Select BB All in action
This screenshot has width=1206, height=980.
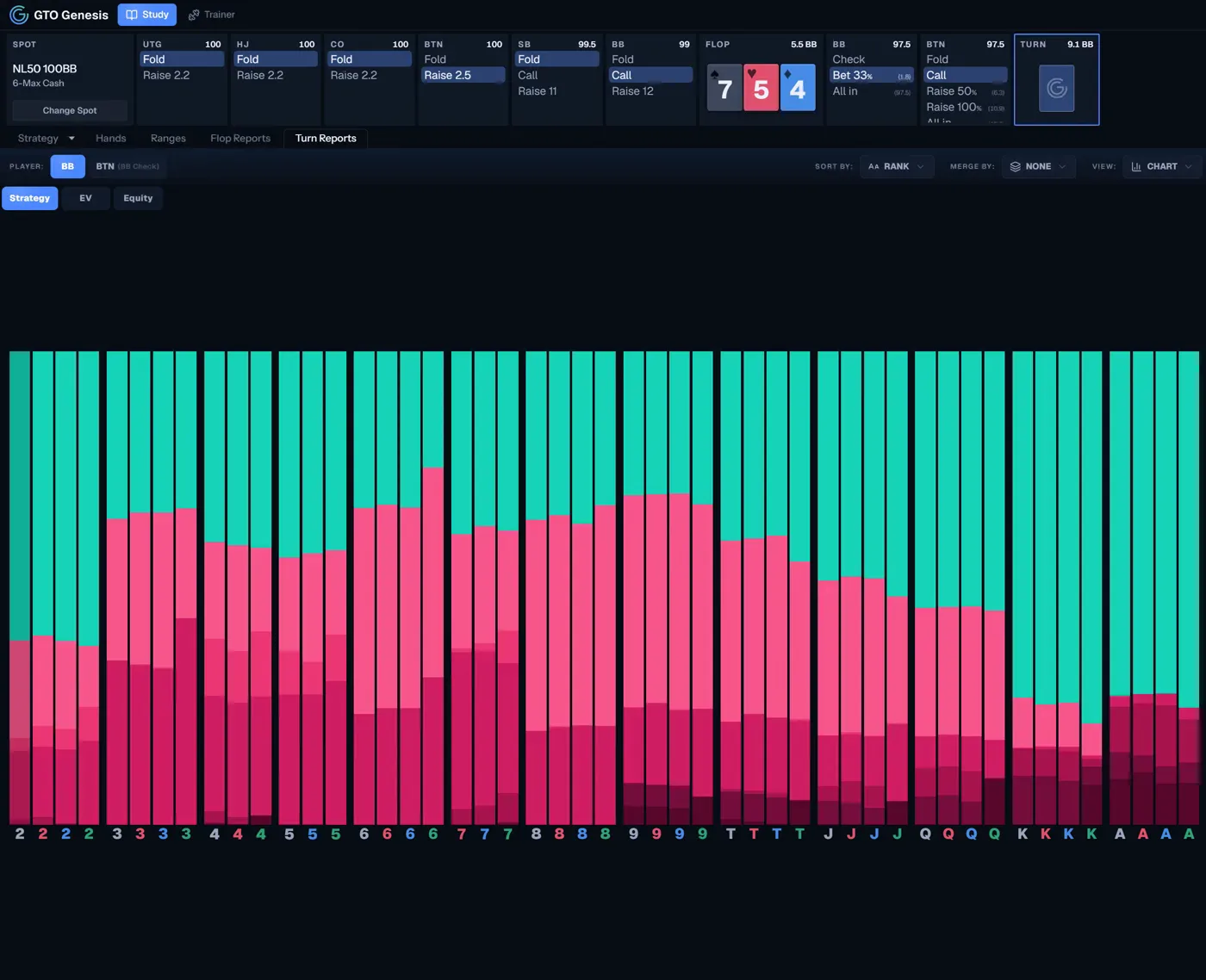coord(872,91)
